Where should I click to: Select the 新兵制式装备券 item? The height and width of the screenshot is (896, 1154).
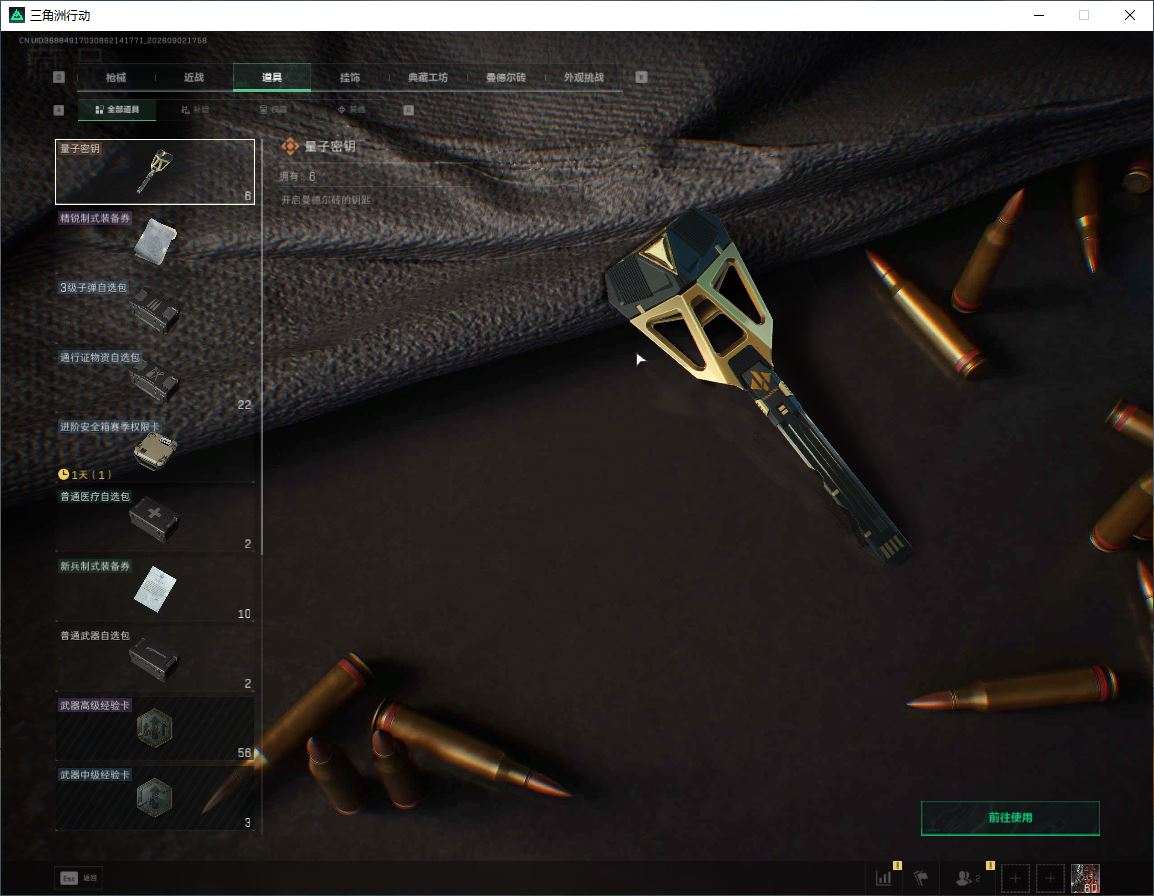click(155, 589)
